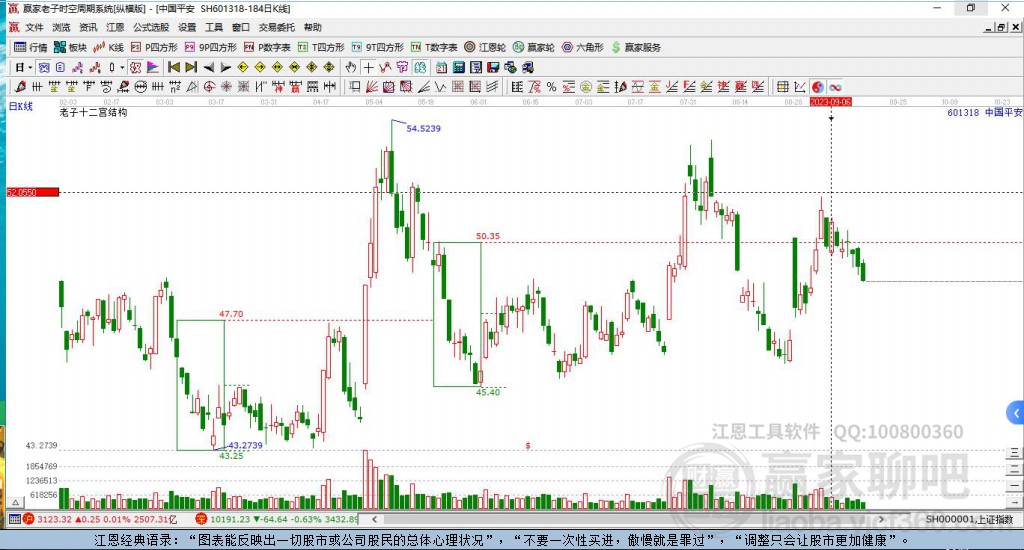The width and height of the screenshot is (1024, 550).
Task: Click the black left arrow icon
Action: click(208, 67)
